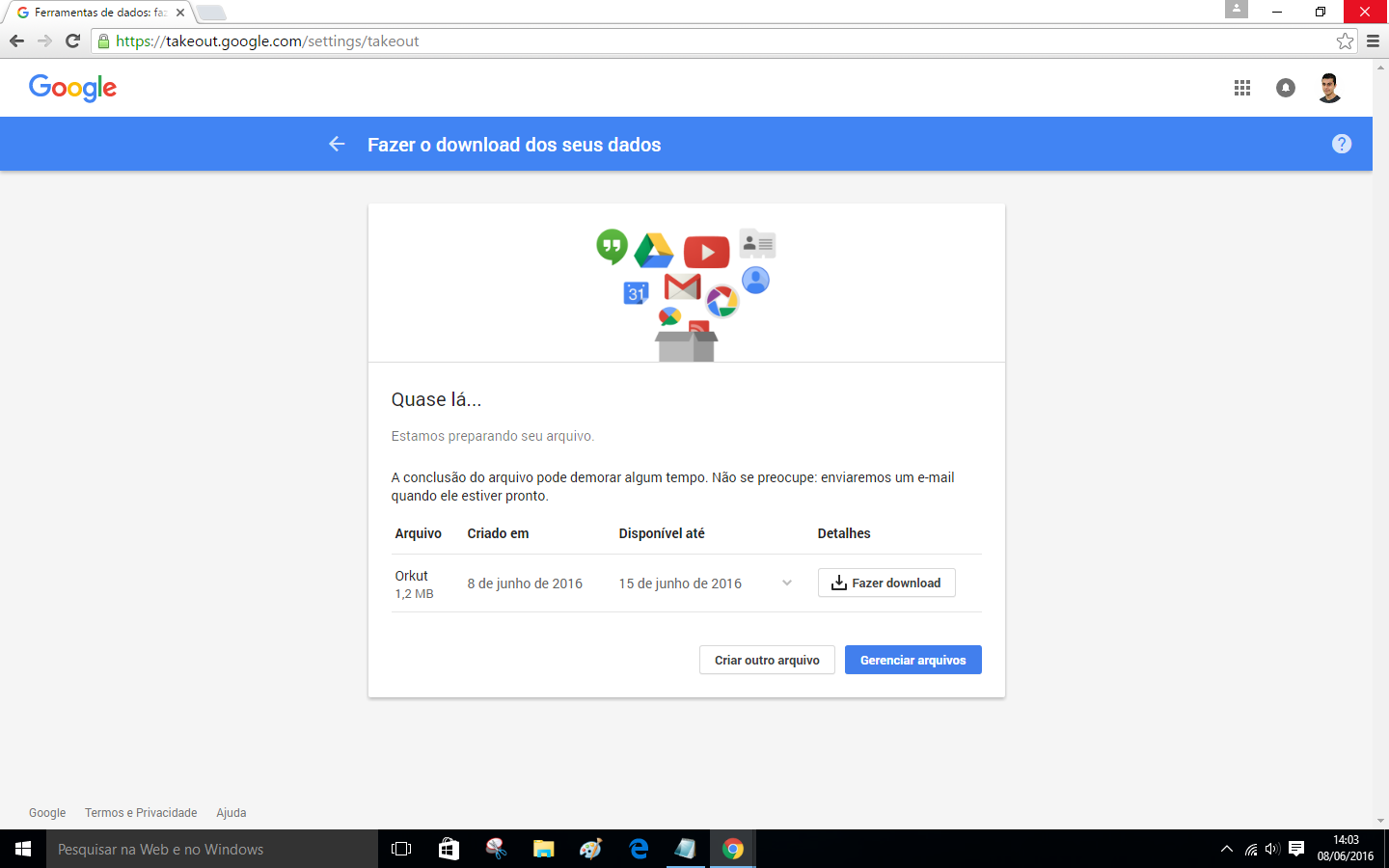Click the volume speaker tray icon
This screenshot has width=1389, height=868.
point(1272,849)
